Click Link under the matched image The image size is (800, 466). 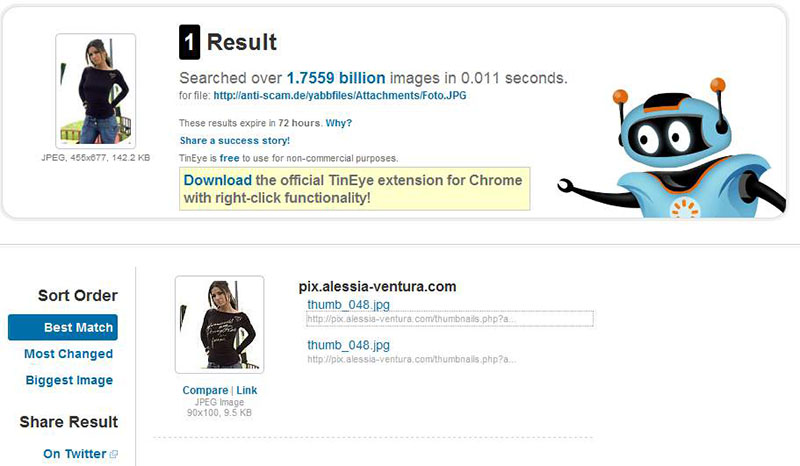click(246, 390)
